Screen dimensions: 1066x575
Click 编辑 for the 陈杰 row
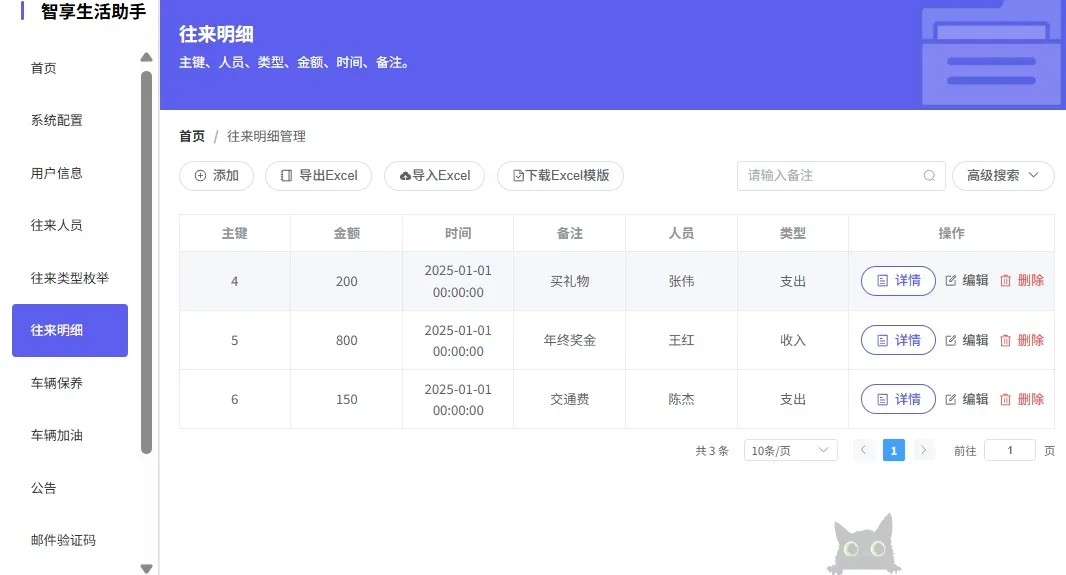(967, 399)
